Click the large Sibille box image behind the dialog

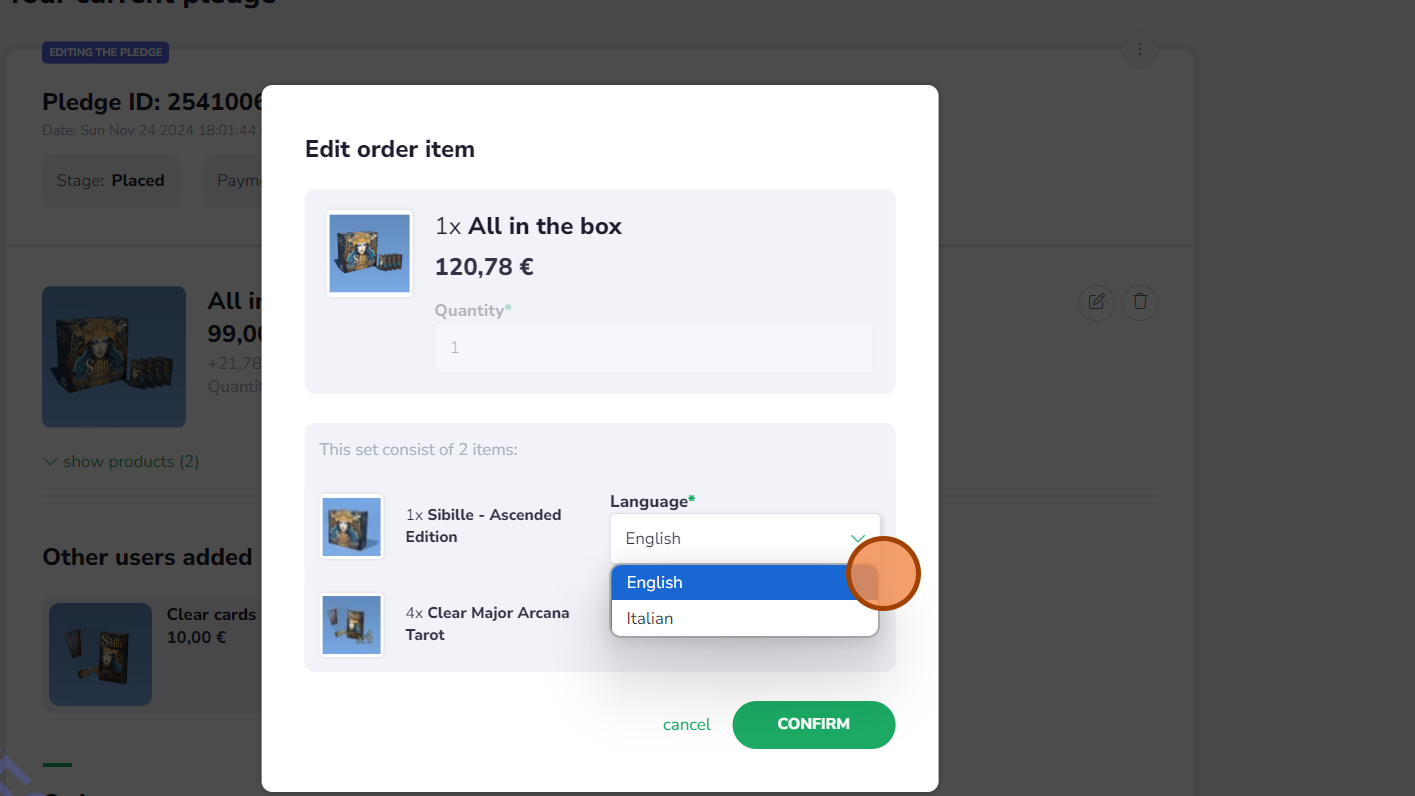coord(114,357)
